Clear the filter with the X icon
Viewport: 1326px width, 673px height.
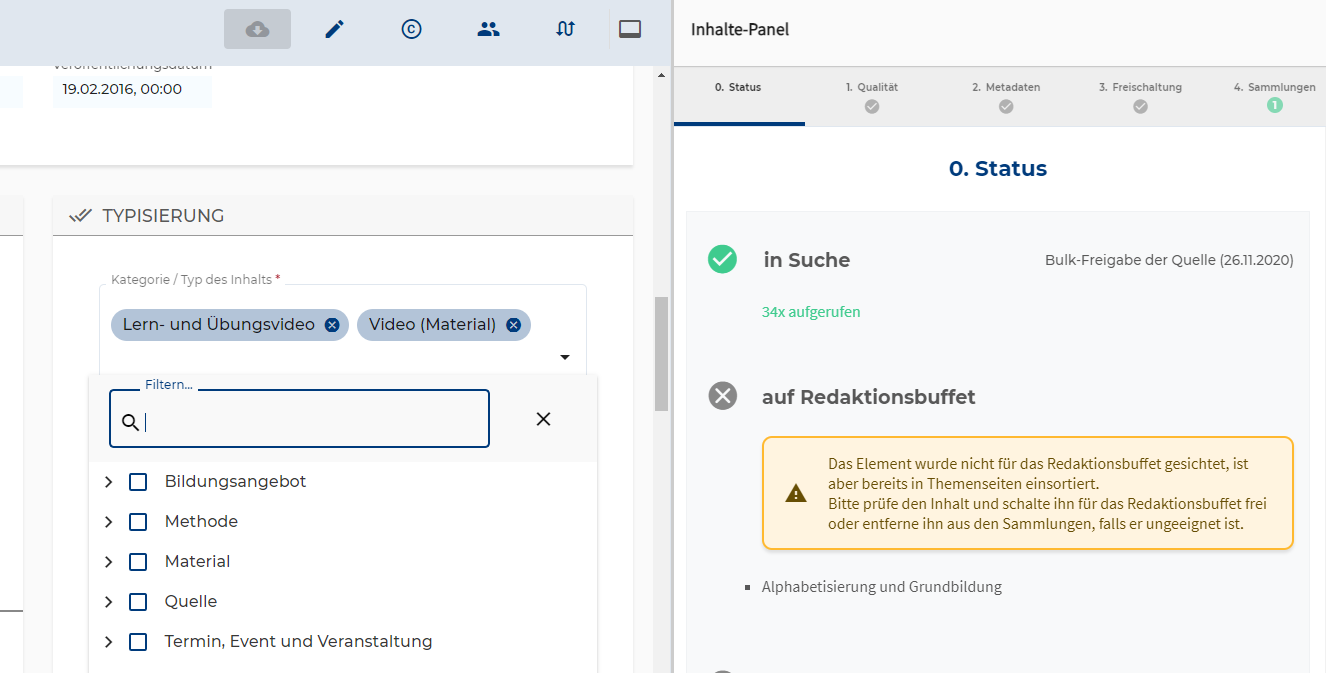coord(543,419)
